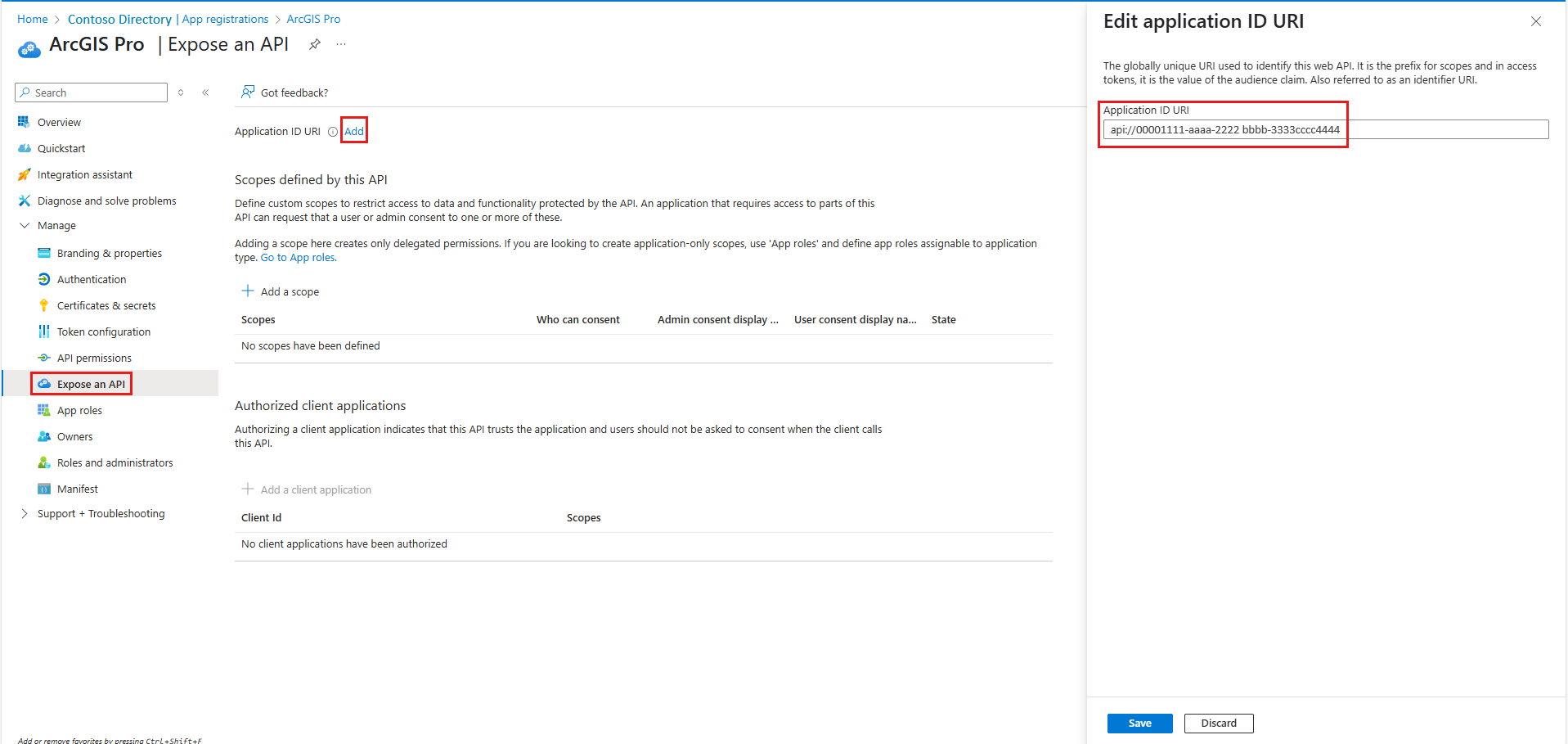Click the search magnifier icon in sidebar

pos(25,92)
